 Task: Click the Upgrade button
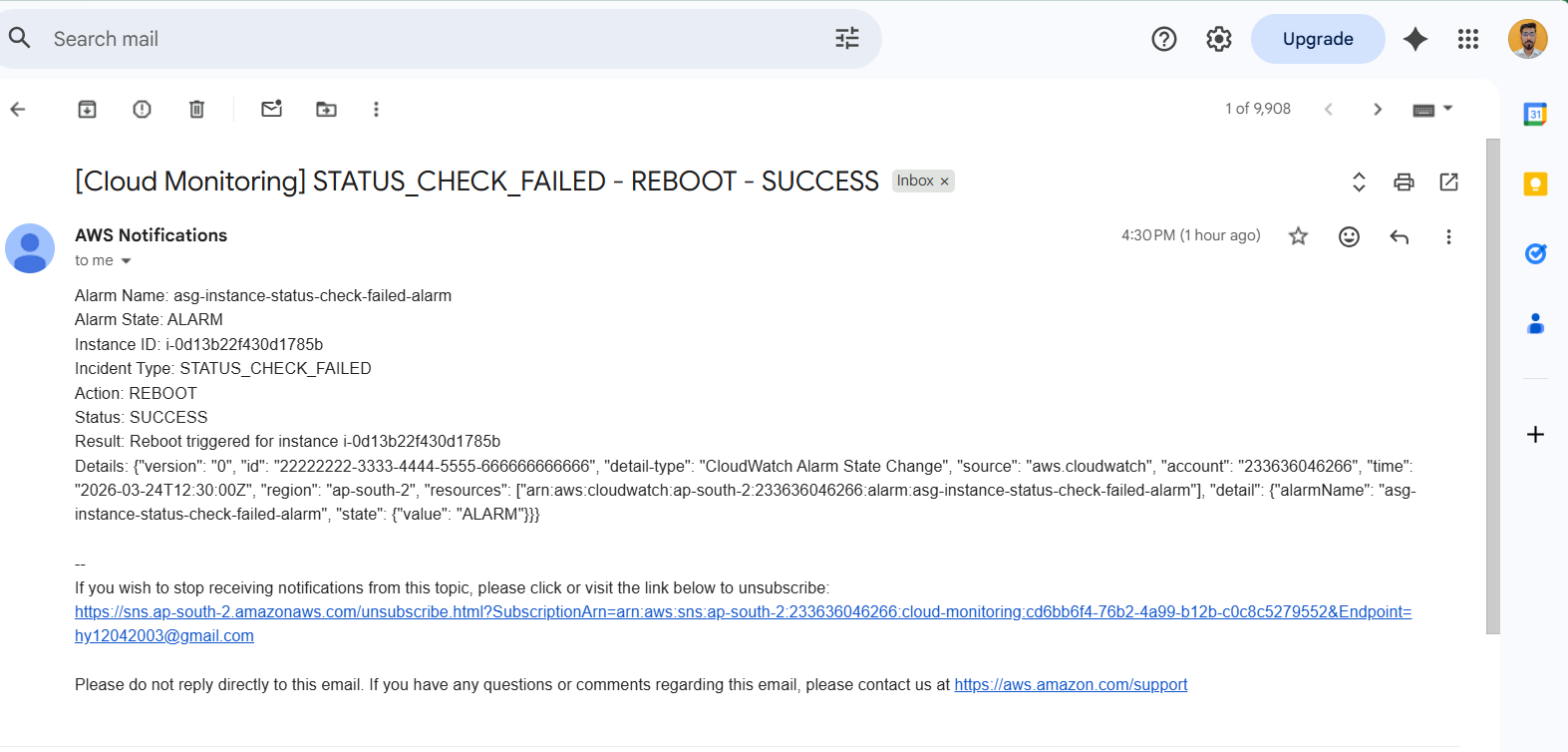tap(1318, 38)
